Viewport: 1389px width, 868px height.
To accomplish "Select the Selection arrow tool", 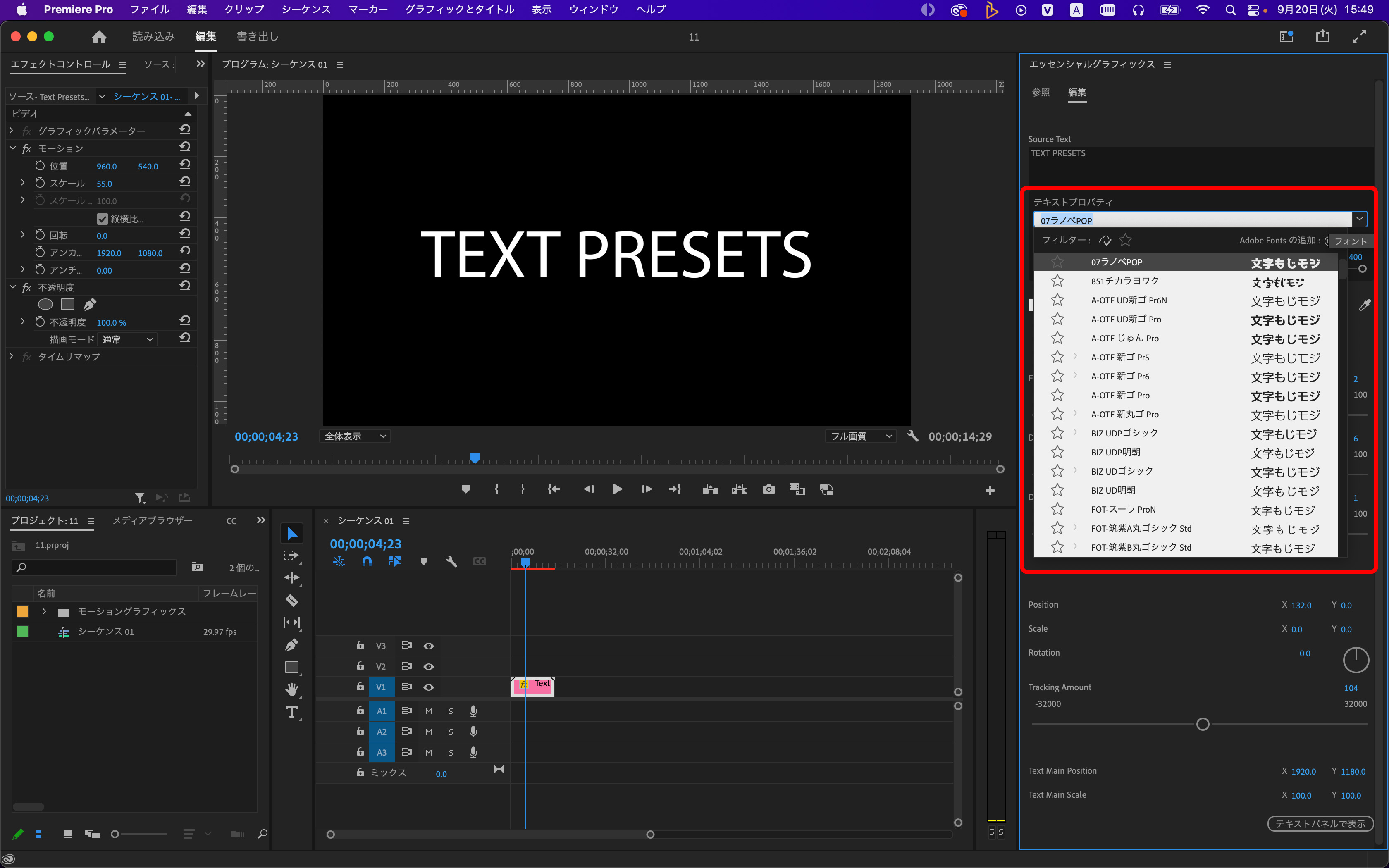I will pos(291,533).
